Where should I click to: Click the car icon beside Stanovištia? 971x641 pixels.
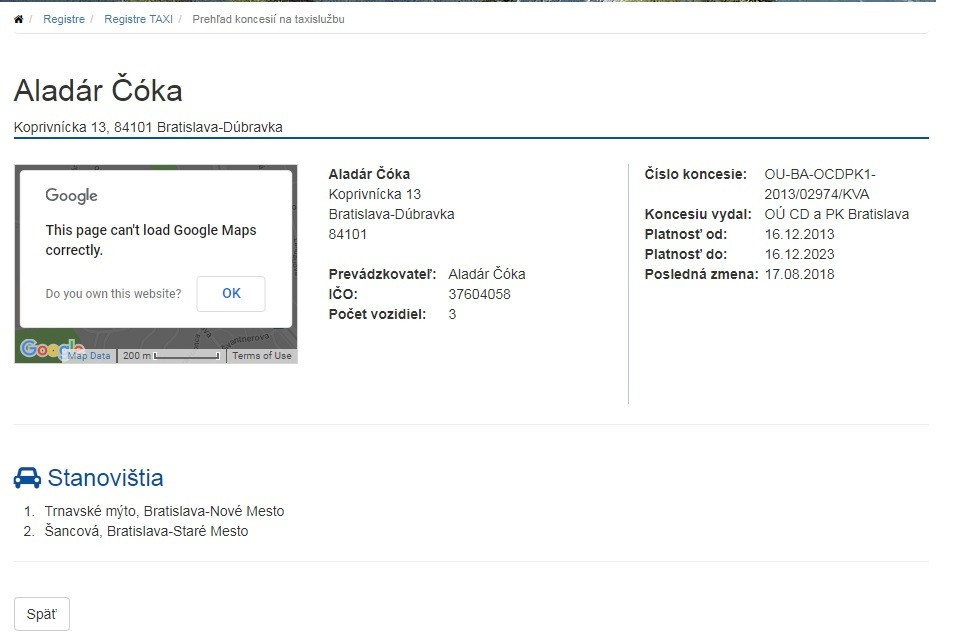(x=27, y=478)
